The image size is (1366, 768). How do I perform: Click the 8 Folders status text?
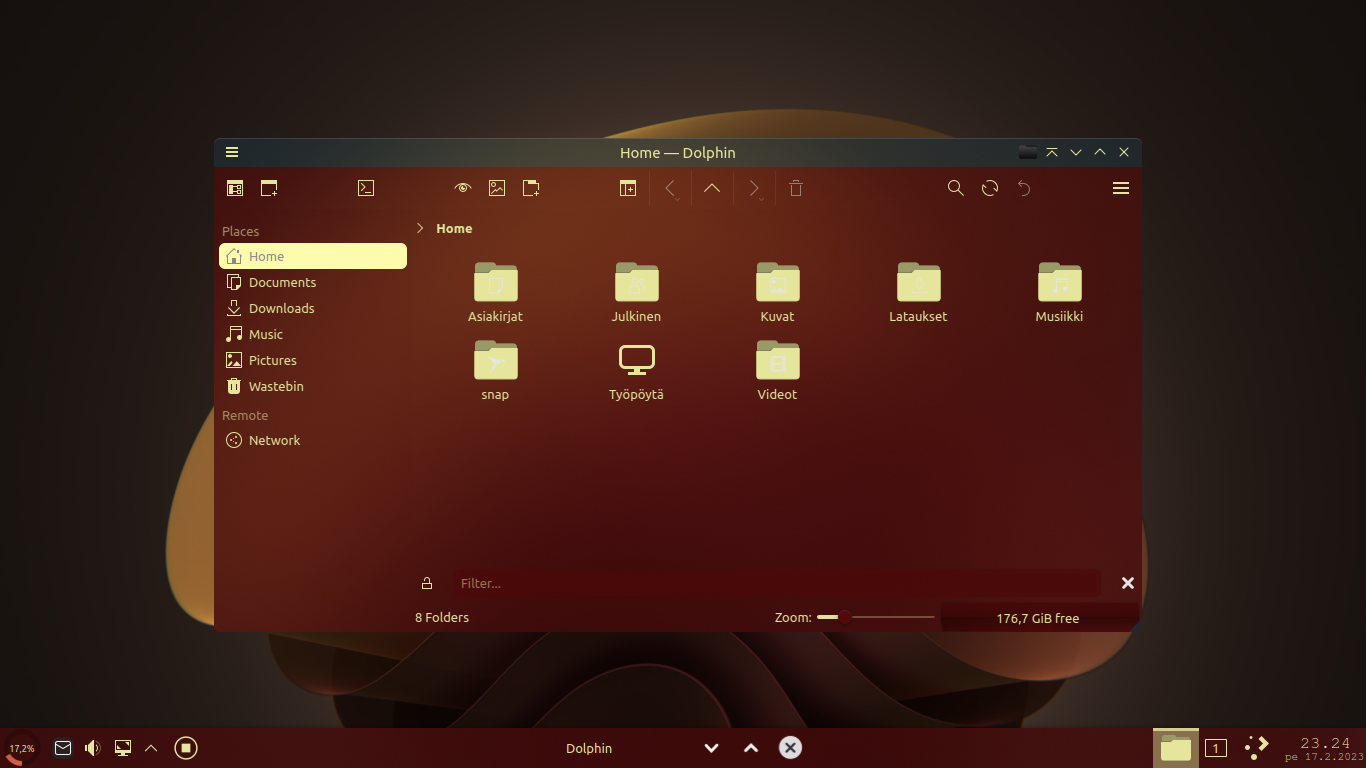442,617
